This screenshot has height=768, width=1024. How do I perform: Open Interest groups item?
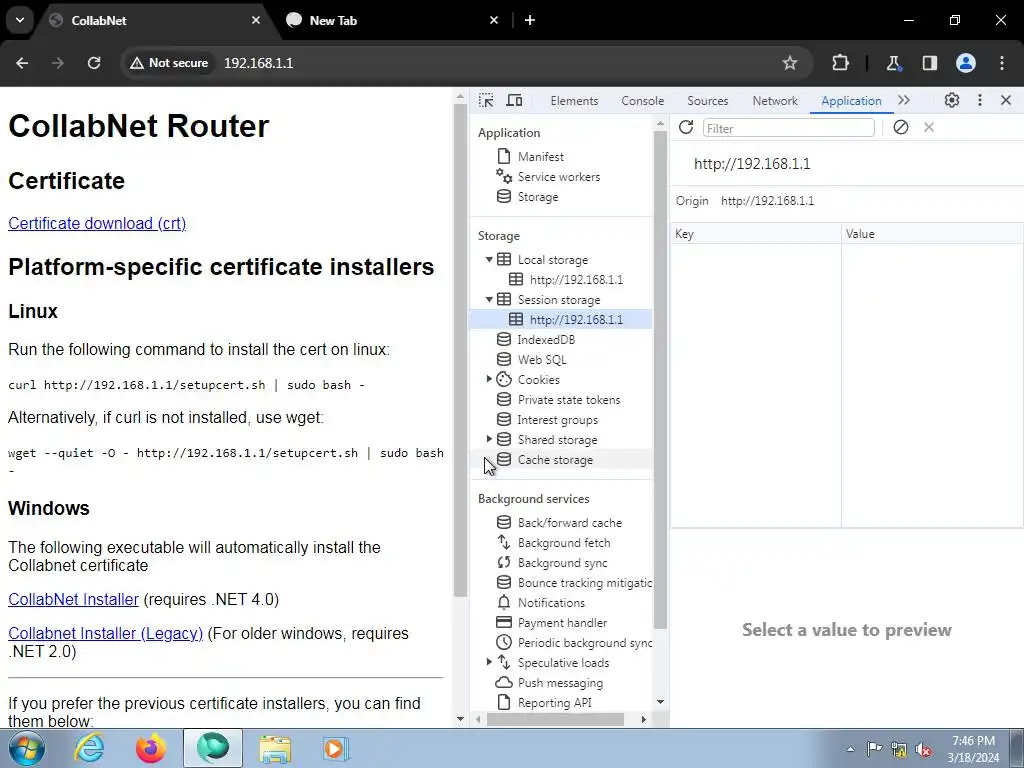coord(557,420)
